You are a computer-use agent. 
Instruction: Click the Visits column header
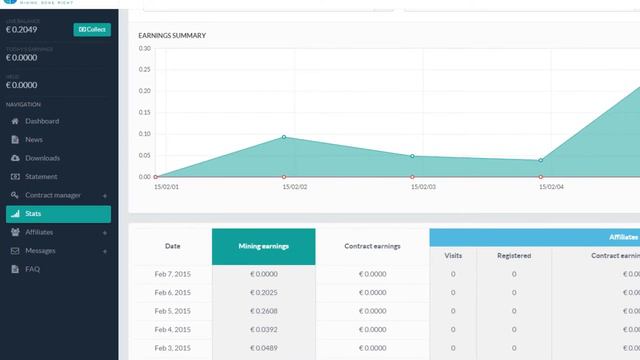pos(453,256)
